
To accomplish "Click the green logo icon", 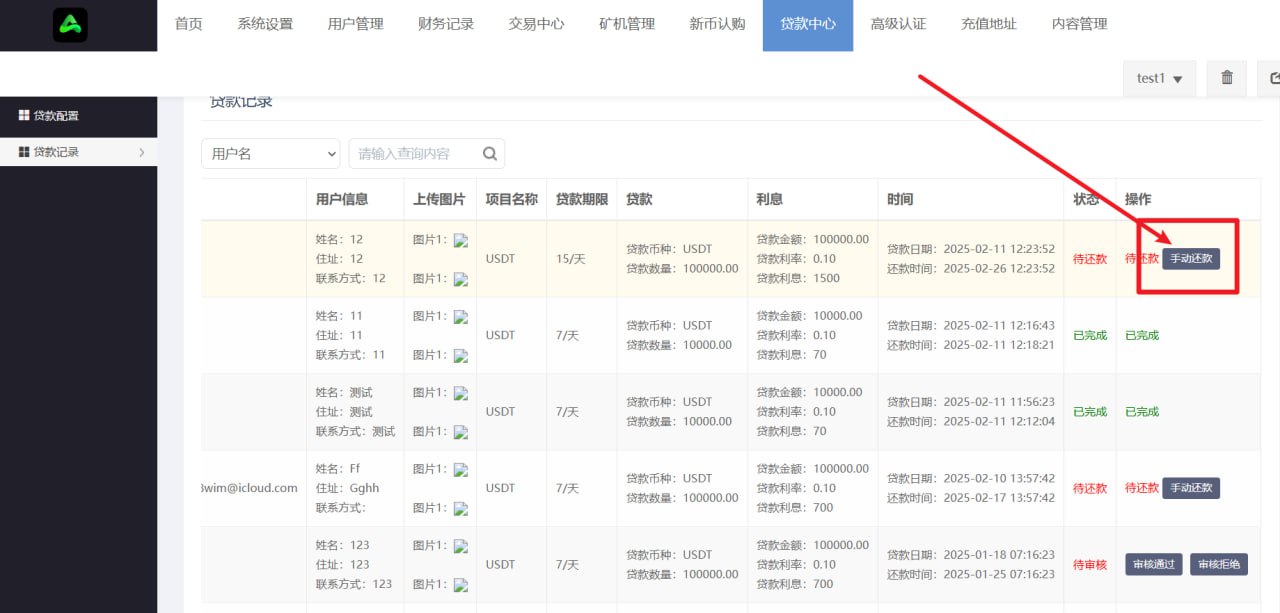I will pyautogui.click(x=71, y=25).
